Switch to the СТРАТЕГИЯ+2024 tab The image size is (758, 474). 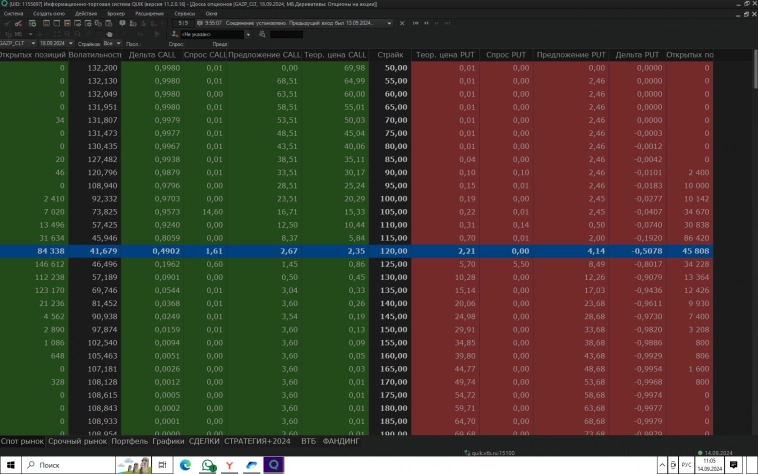tap(259, 440)
